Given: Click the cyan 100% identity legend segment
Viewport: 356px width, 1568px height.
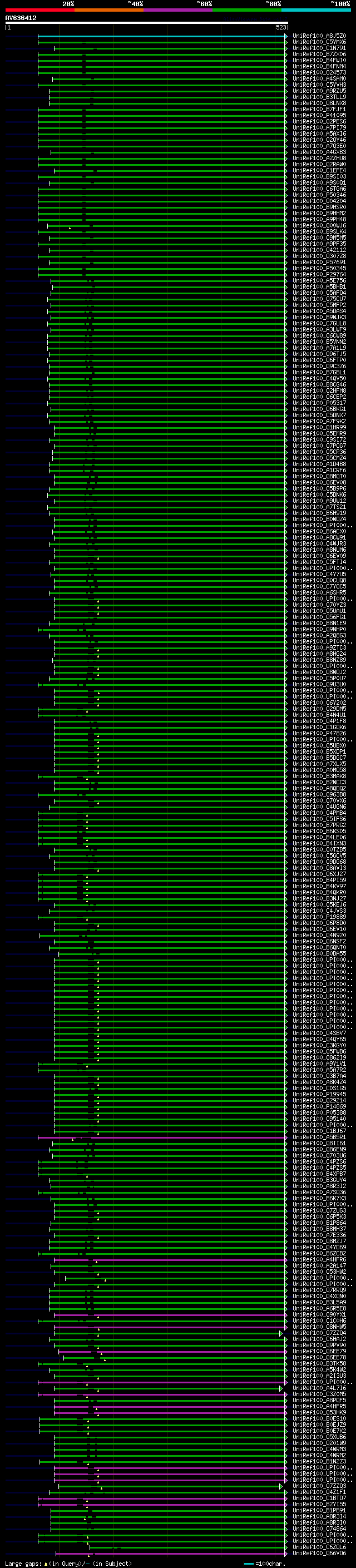Looking at the screenshot, I should click(x=316, y=10).
